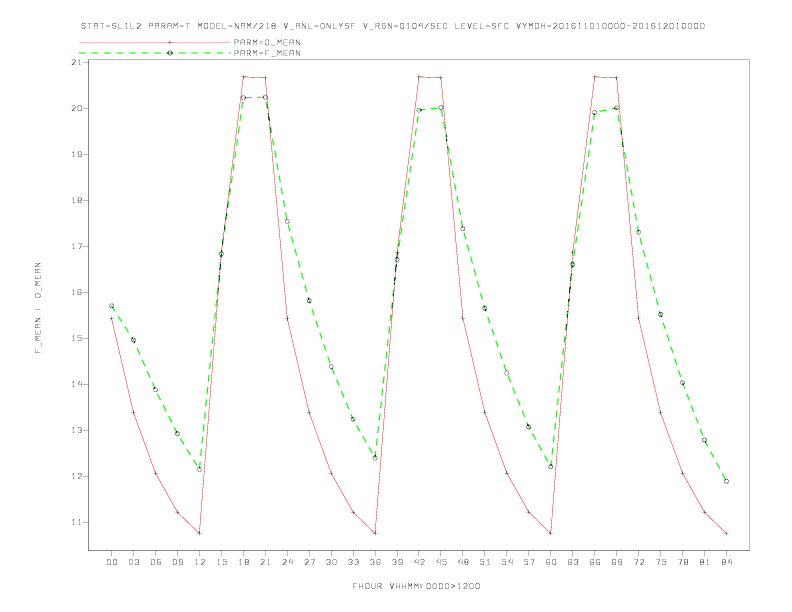Click x-axis forecast hour label 60
792x612 pixels.
pyautogui.click(x=551, y=562)
